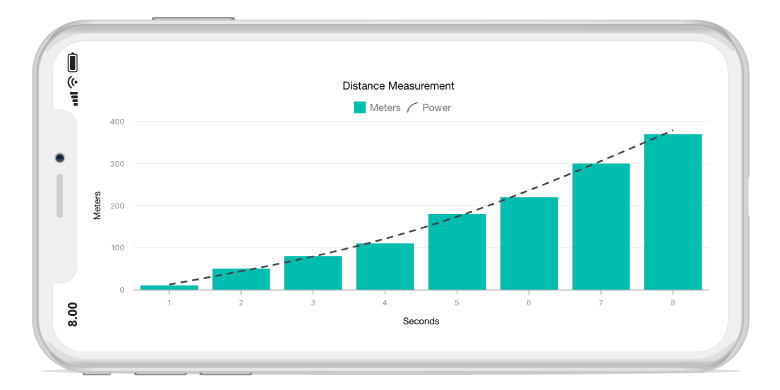This screenshot has width=780, height=390.
Task: Select the bar for second 2
Action: tap(241, 279)
